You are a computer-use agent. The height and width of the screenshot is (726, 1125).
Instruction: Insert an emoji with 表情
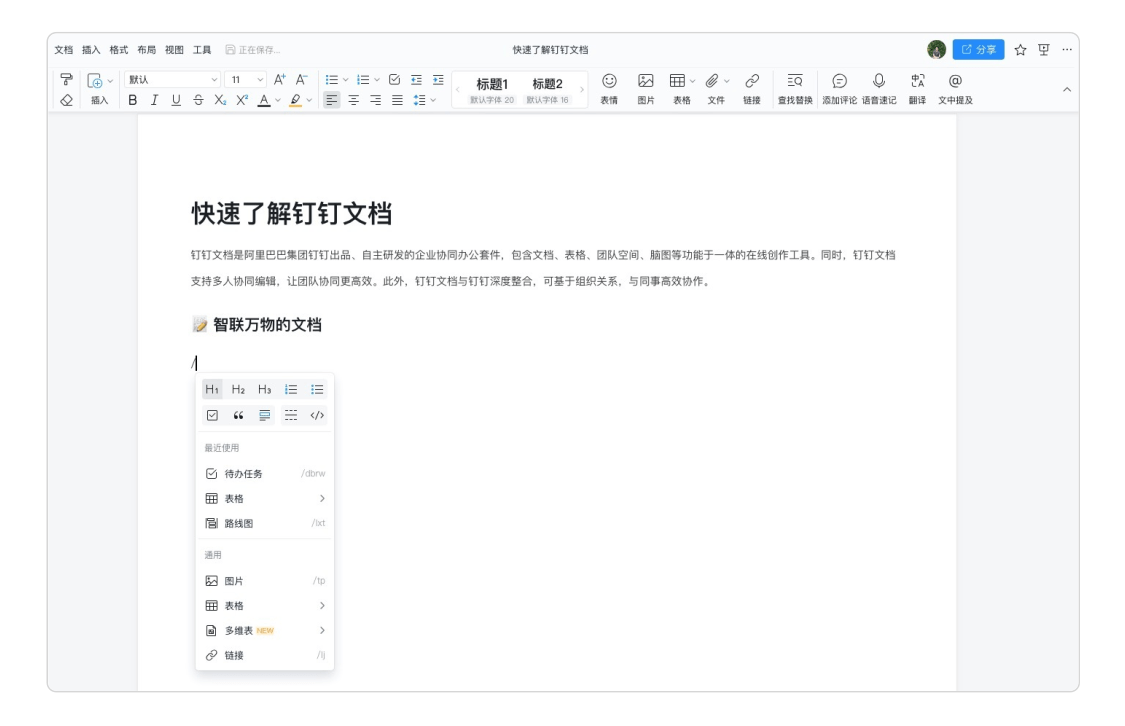pyautogui.click(x=609, y=89)
